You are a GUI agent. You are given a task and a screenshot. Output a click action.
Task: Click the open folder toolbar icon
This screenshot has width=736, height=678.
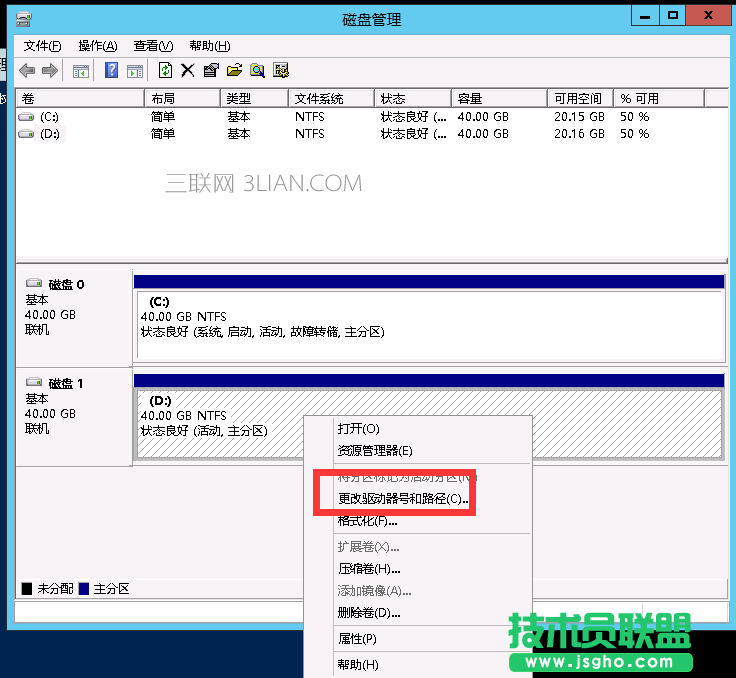point(235,70)
